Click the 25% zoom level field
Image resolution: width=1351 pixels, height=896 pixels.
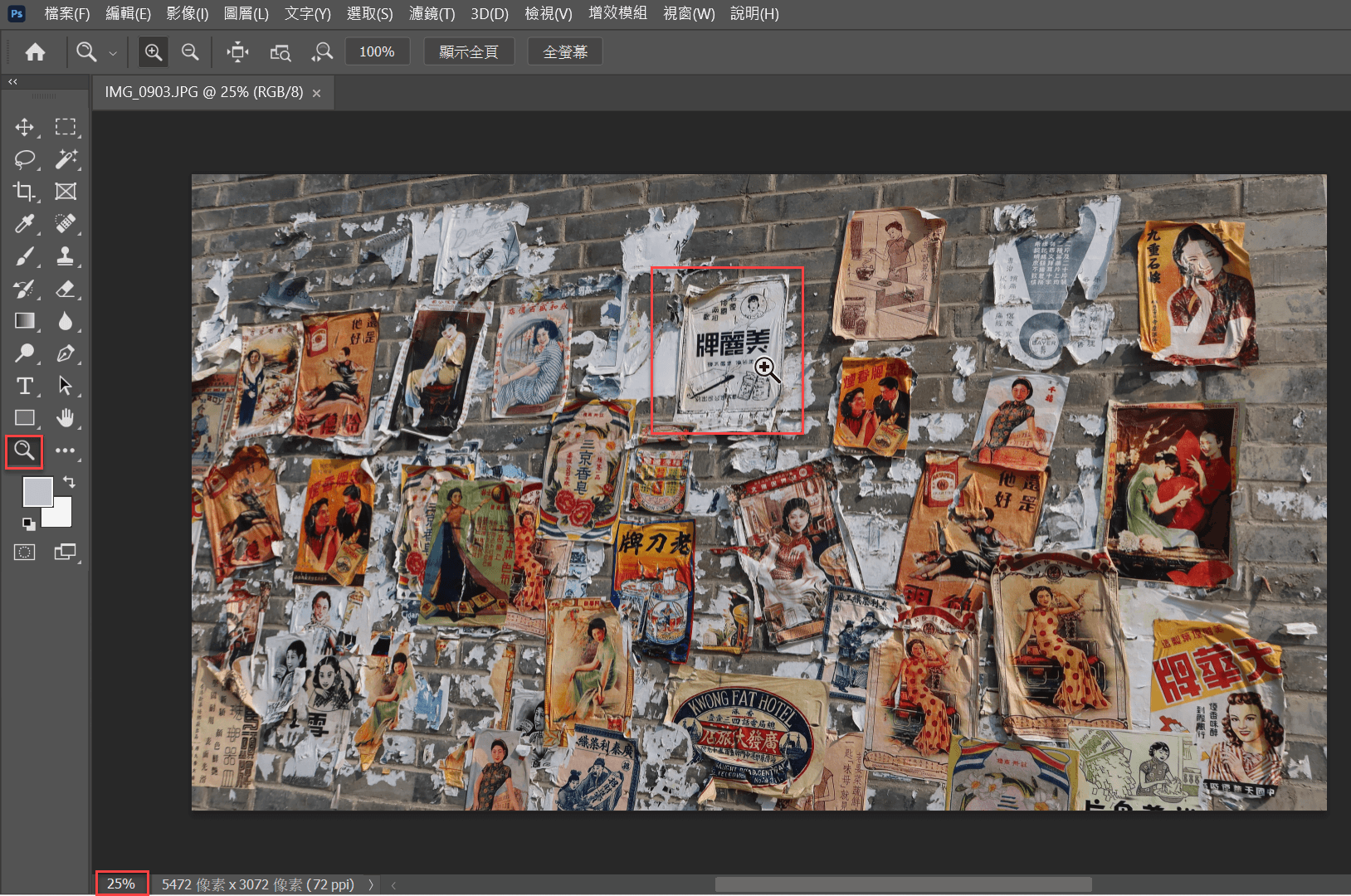[x=121, y=884]
